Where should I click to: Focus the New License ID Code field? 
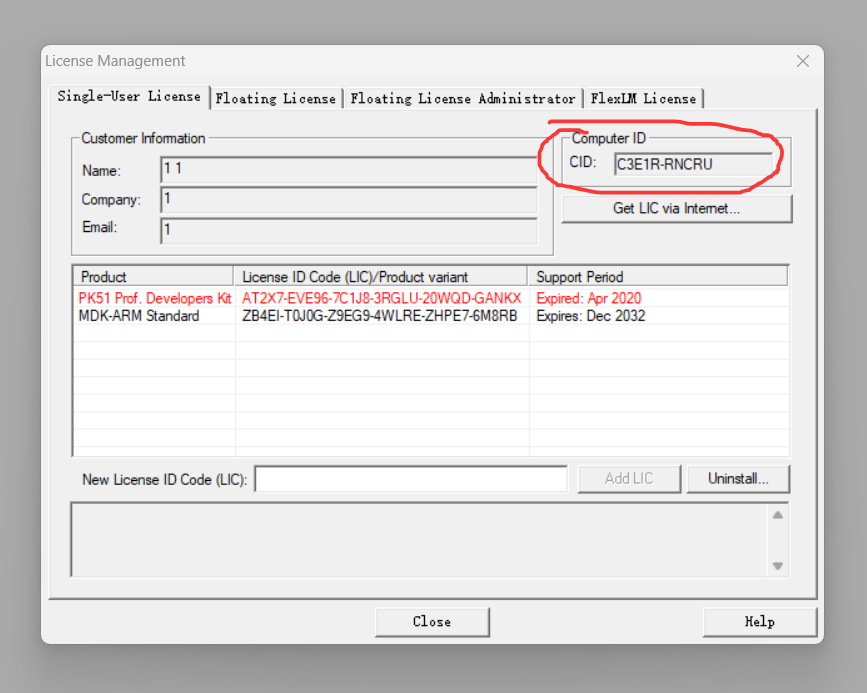click(411, 479)
